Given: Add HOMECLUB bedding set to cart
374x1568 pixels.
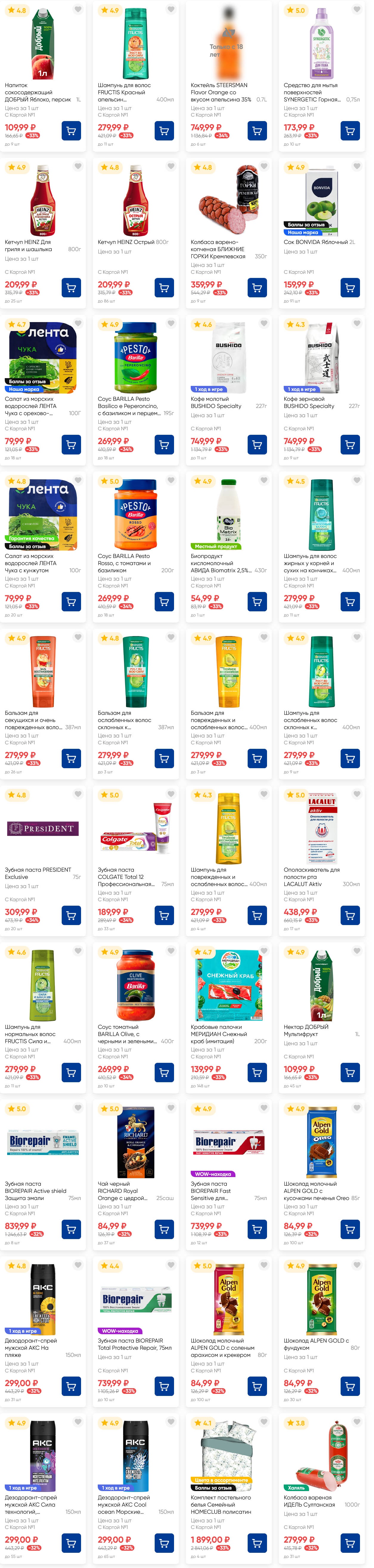Looking at the screenshot, I should coord(257,1543).
